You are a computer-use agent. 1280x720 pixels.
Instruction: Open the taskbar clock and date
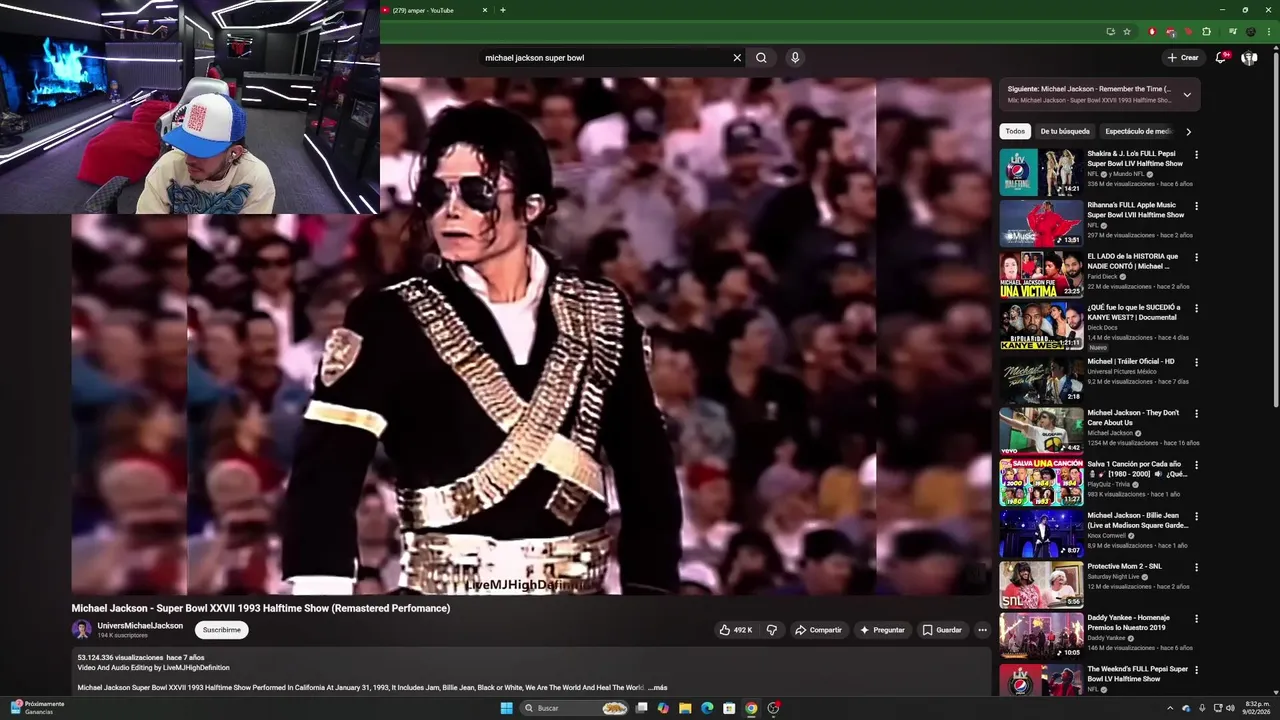1256,708
